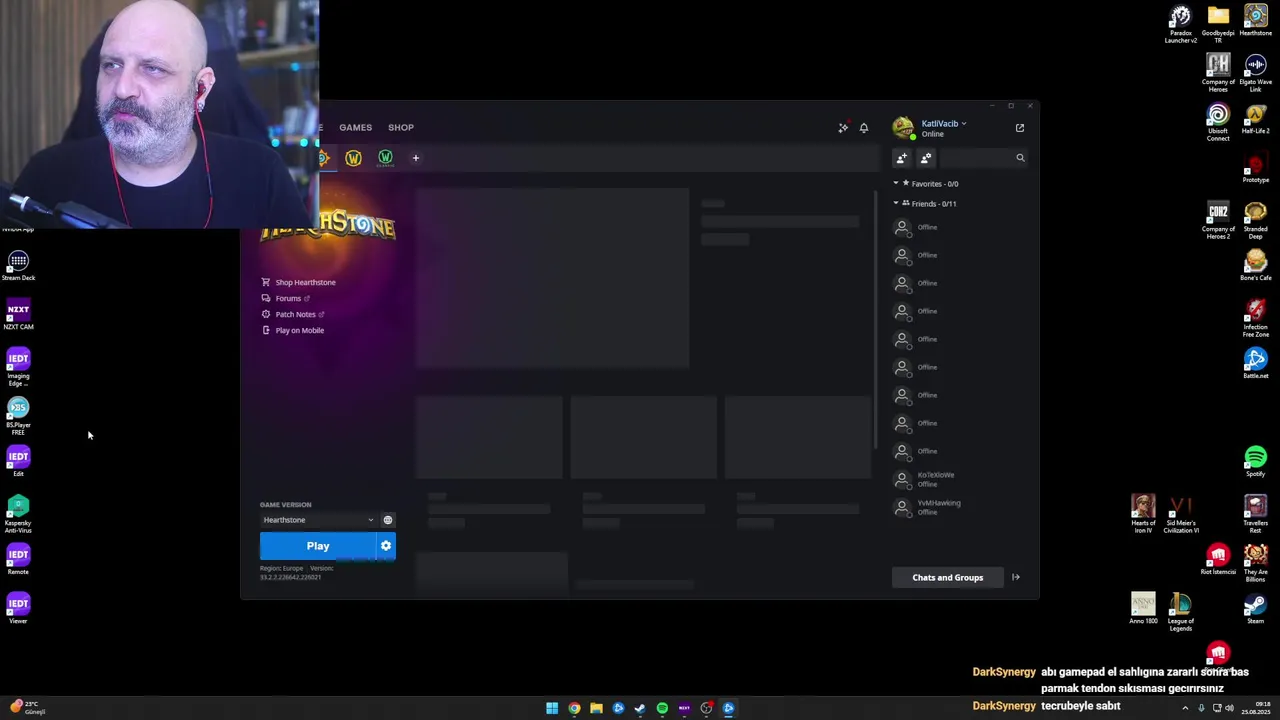Open the Hearthstone desktop shortcut

pos(1256,21)
